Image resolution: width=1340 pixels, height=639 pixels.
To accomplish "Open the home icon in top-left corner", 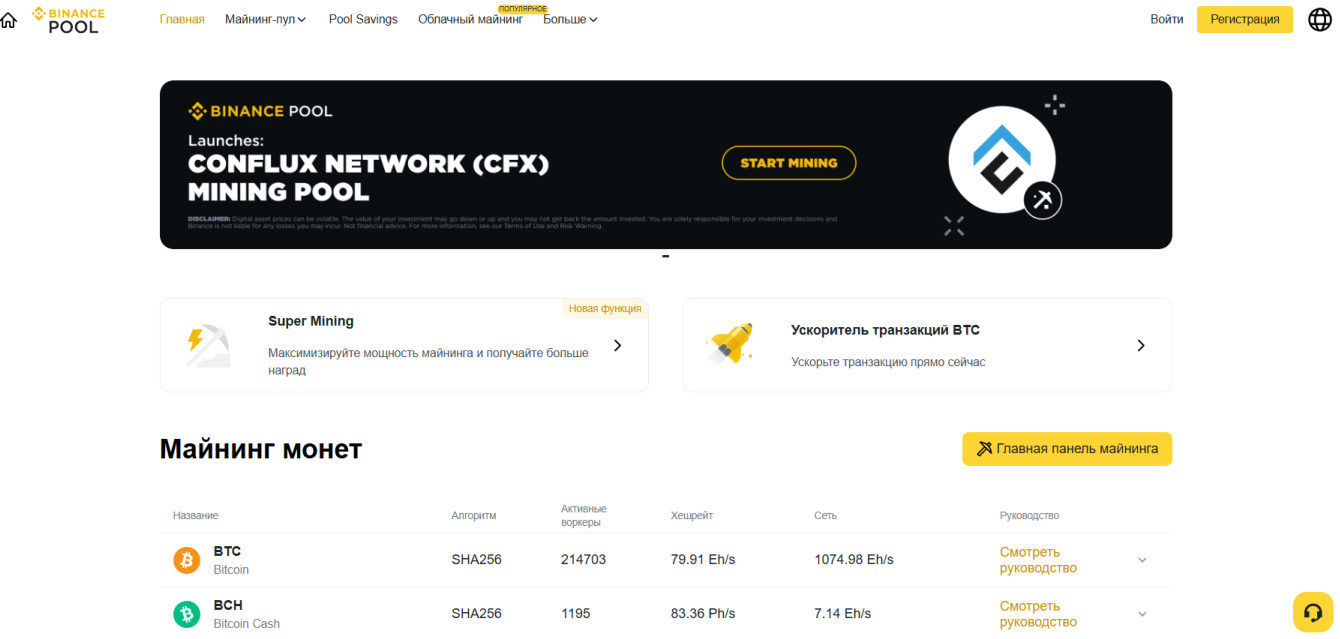I will 9,19.
